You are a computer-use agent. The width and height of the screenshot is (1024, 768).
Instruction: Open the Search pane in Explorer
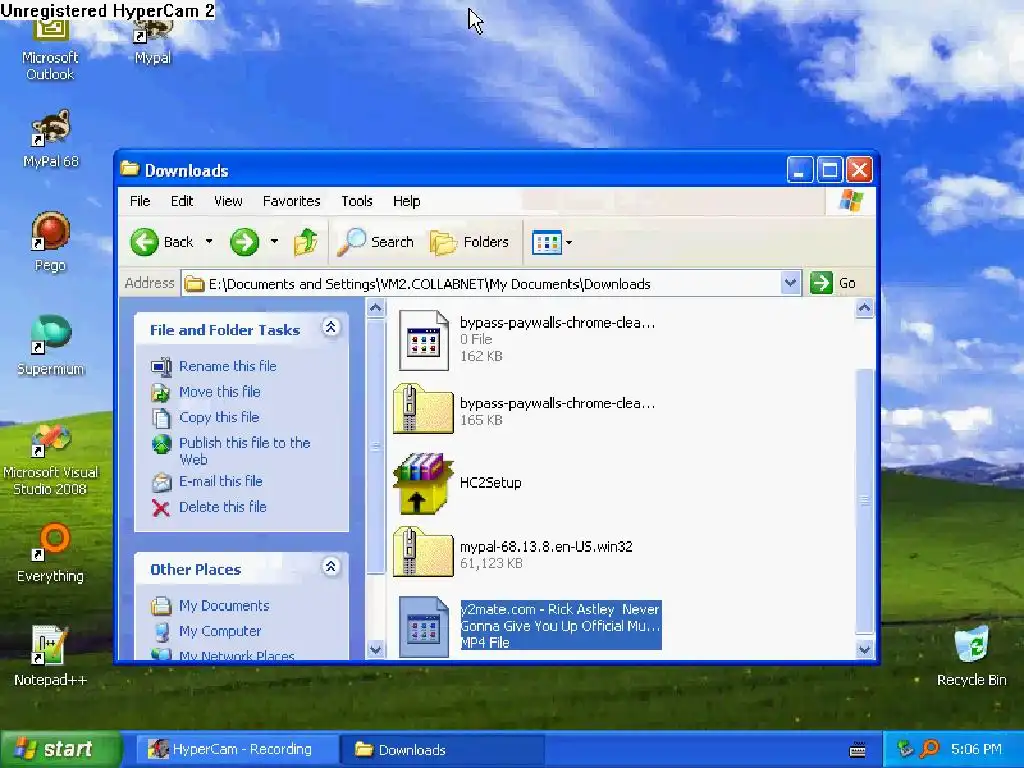pos(376,242)
